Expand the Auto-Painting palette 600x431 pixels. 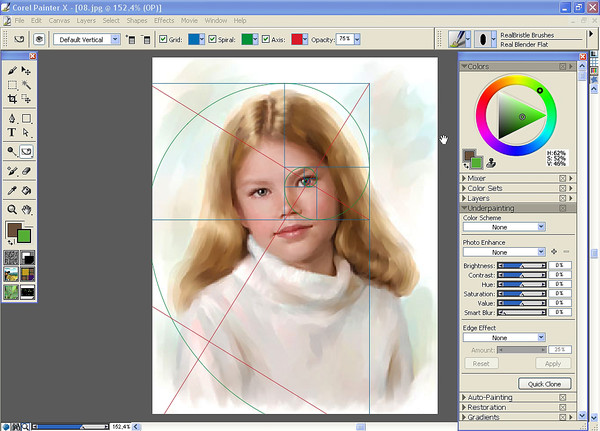pos(464,397)
